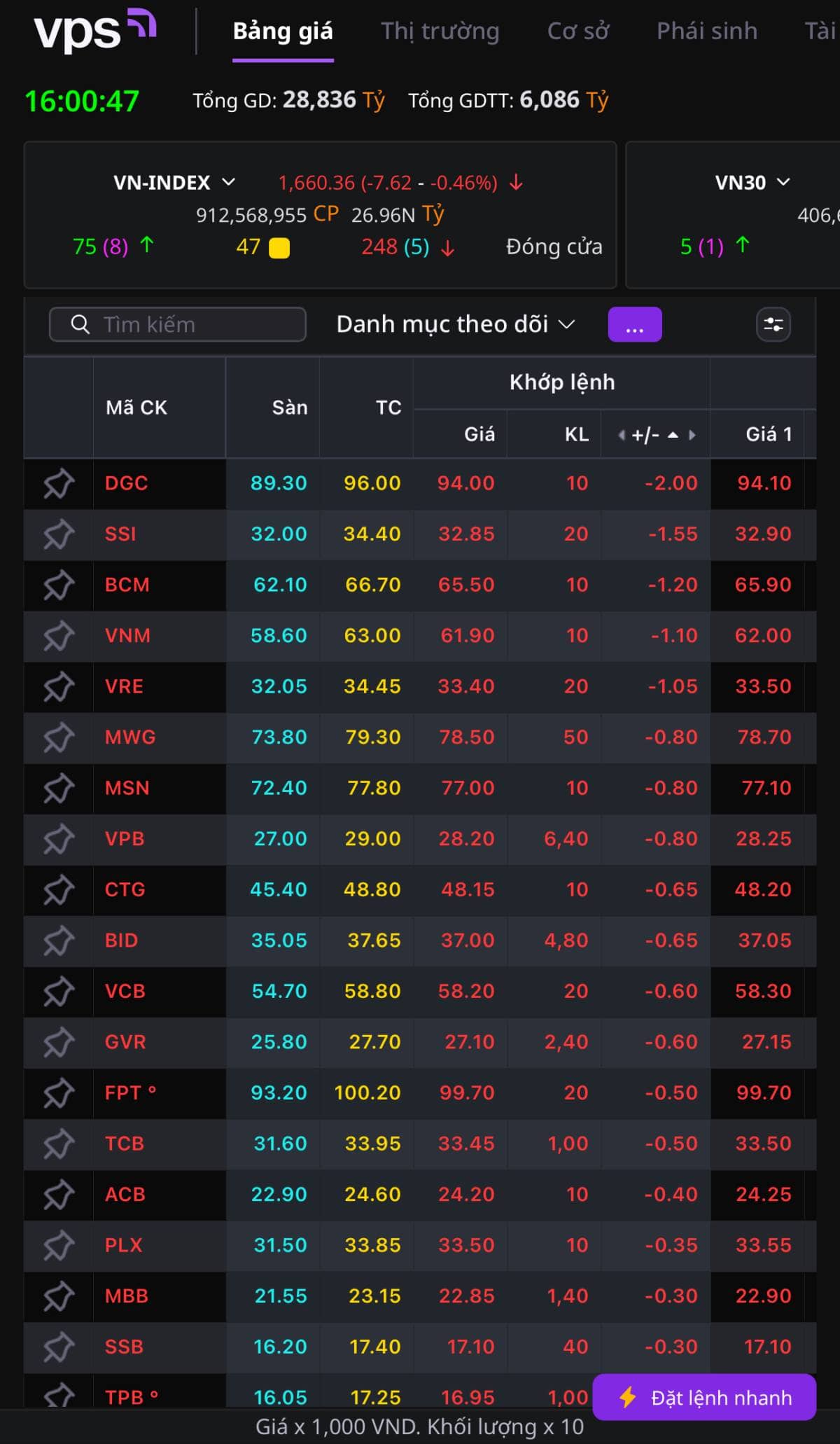Click the search magnifier icon

(x=80, y=324)
